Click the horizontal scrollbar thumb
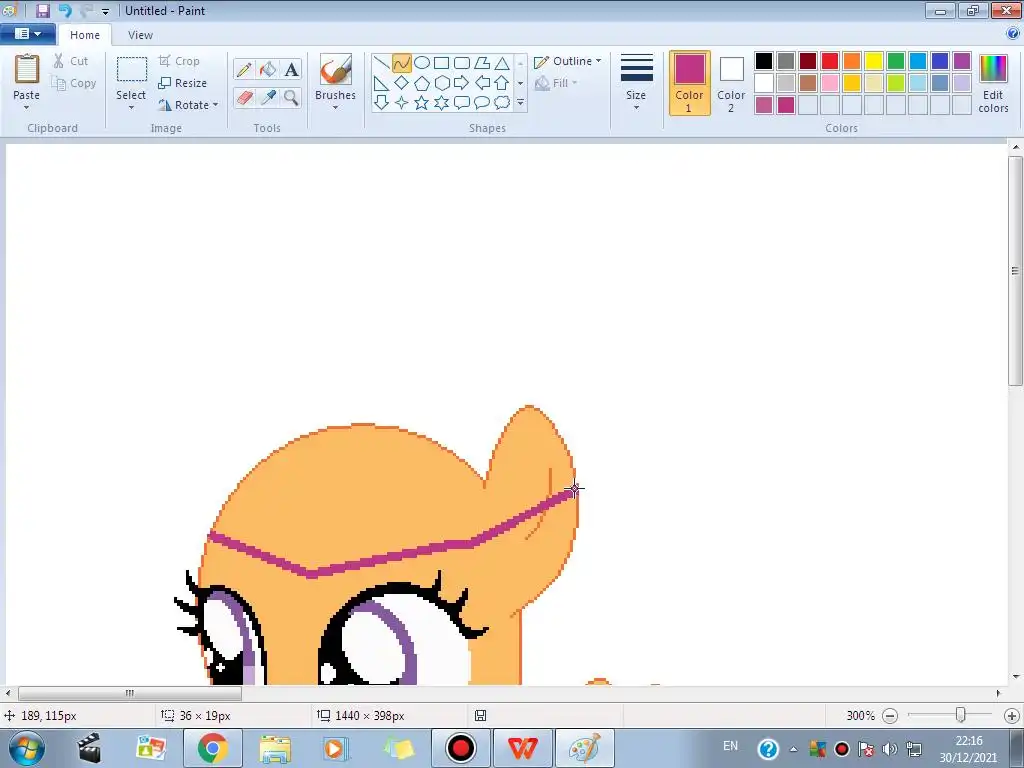The height and width of the screenshot is (768, 1024). (130, 693)
